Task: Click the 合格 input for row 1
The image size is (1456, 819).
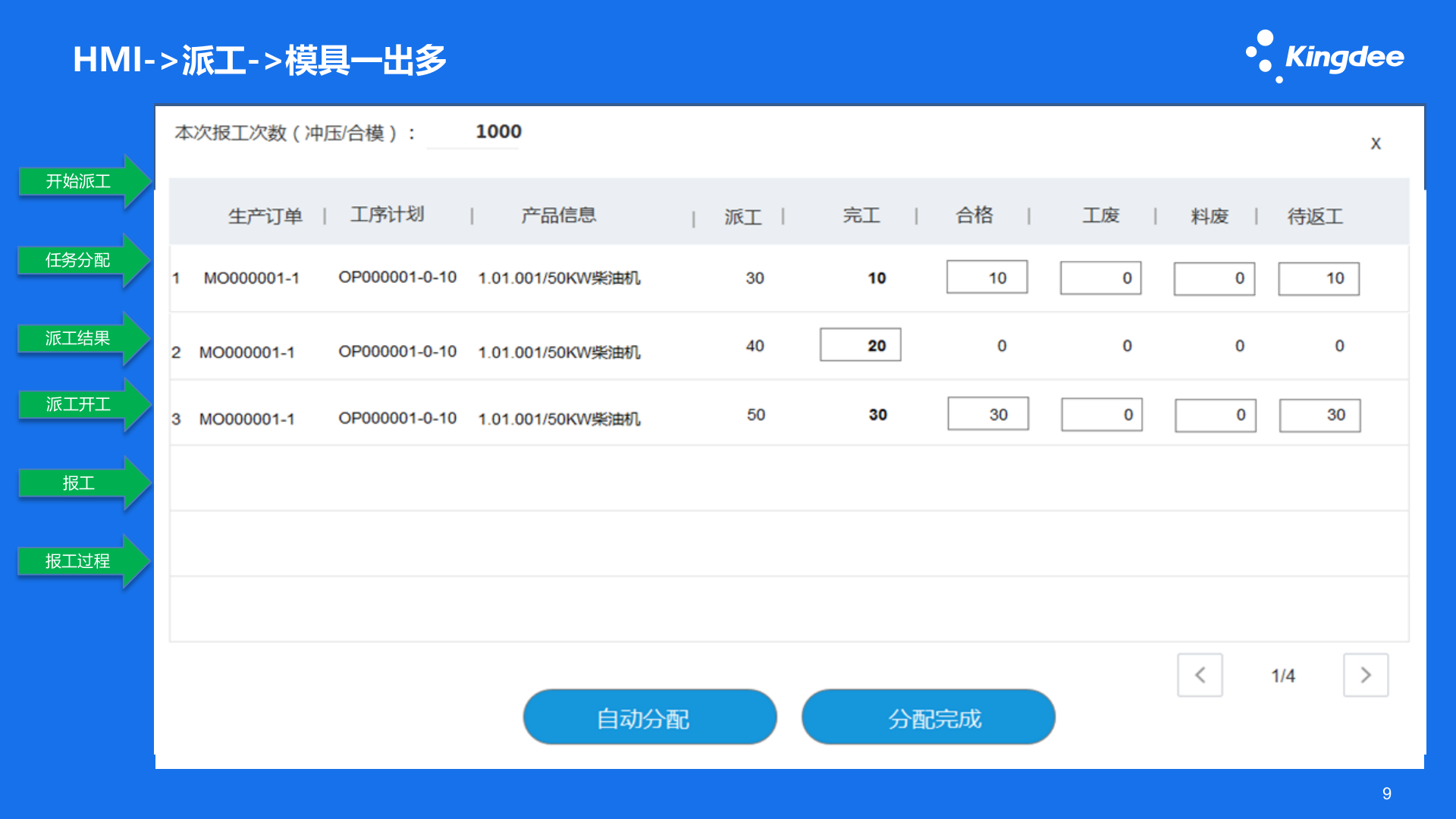Action: pos(986,278)
